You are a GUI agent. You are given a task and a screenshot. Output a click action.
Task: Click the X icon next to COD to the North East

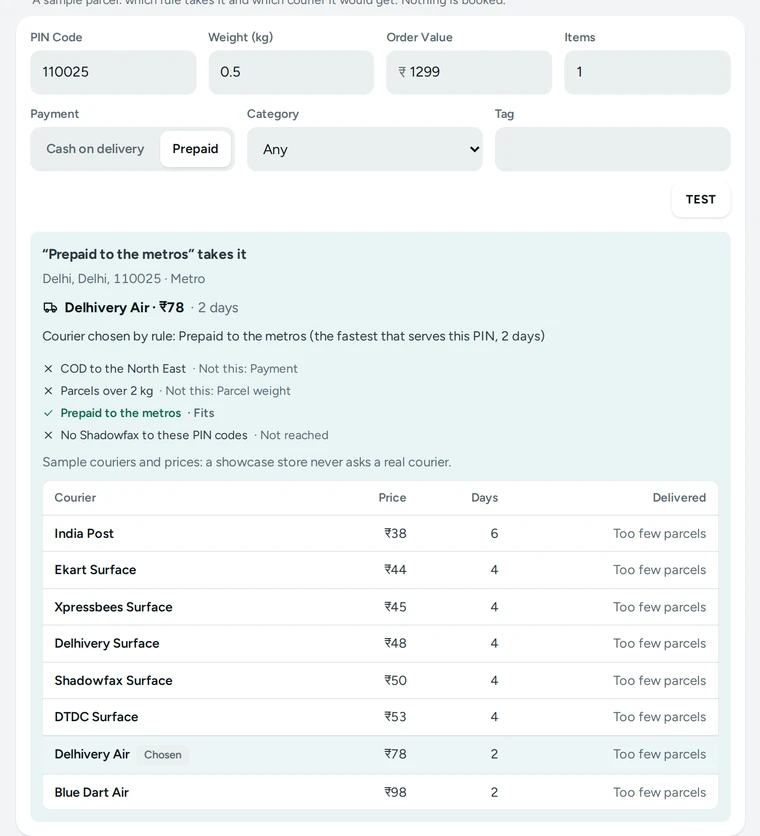(48, 369)
